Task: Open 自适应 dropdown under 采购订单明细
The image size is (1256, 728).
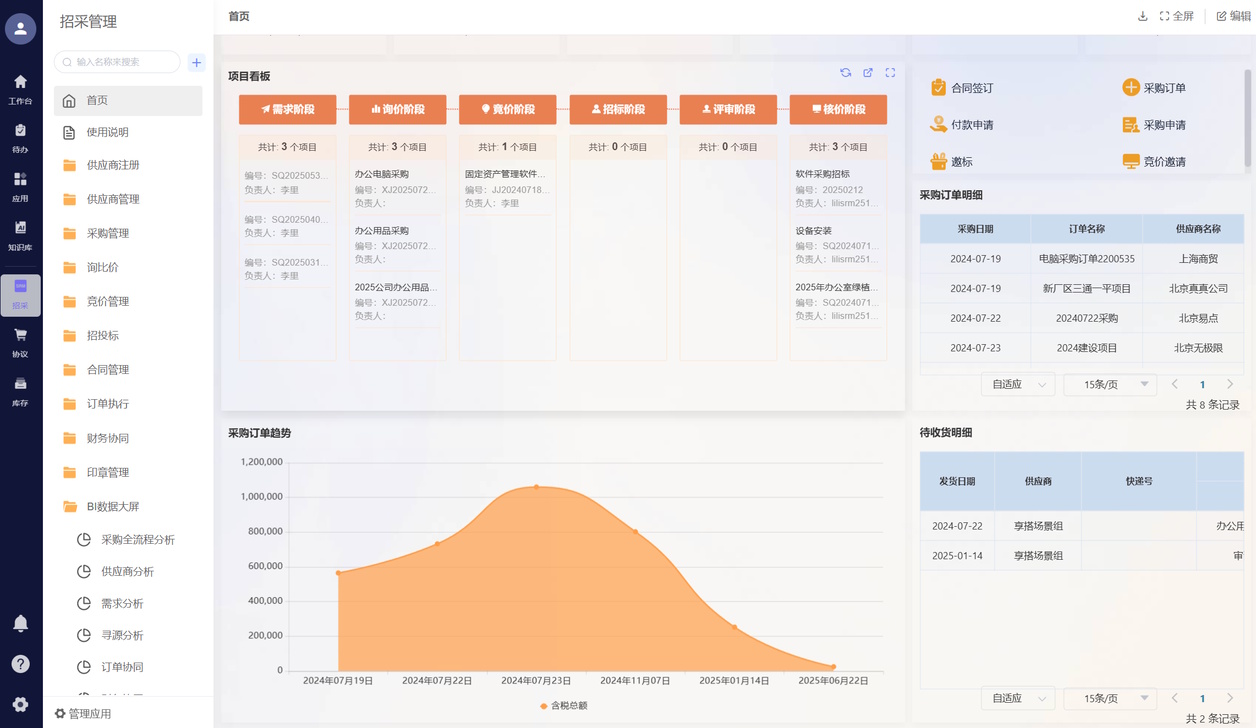Action: click(1018, 385)
